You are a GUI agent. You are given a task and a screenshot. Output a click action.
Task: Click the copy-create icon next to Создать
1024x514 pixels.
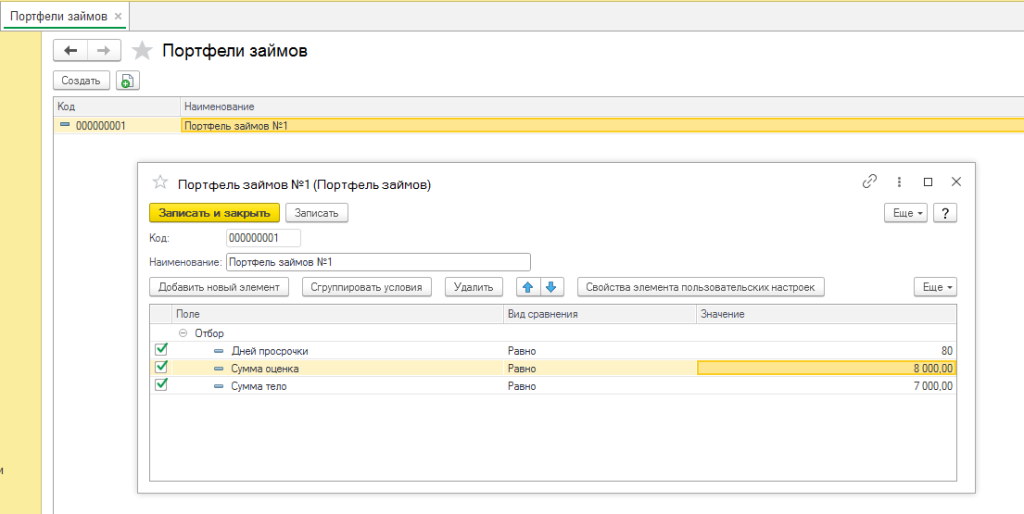tap(127, 81)
